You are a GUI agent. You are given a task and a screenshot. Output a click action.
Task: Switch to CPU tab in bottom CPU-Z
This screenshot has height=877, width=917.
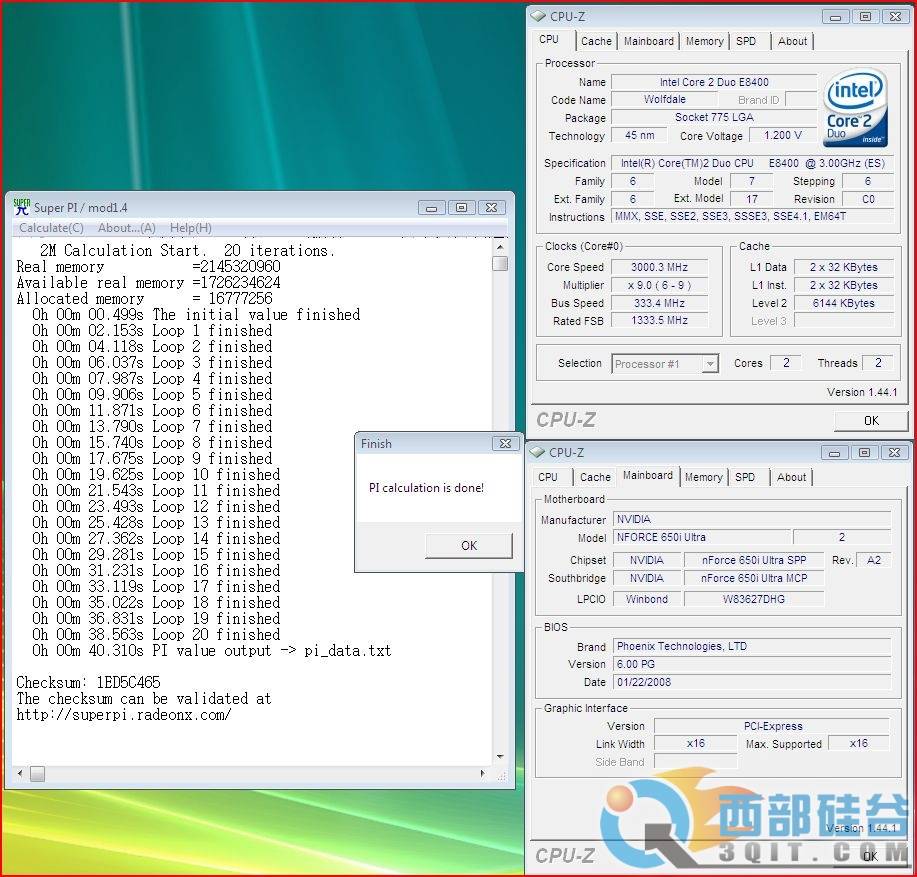coord(548,477)
